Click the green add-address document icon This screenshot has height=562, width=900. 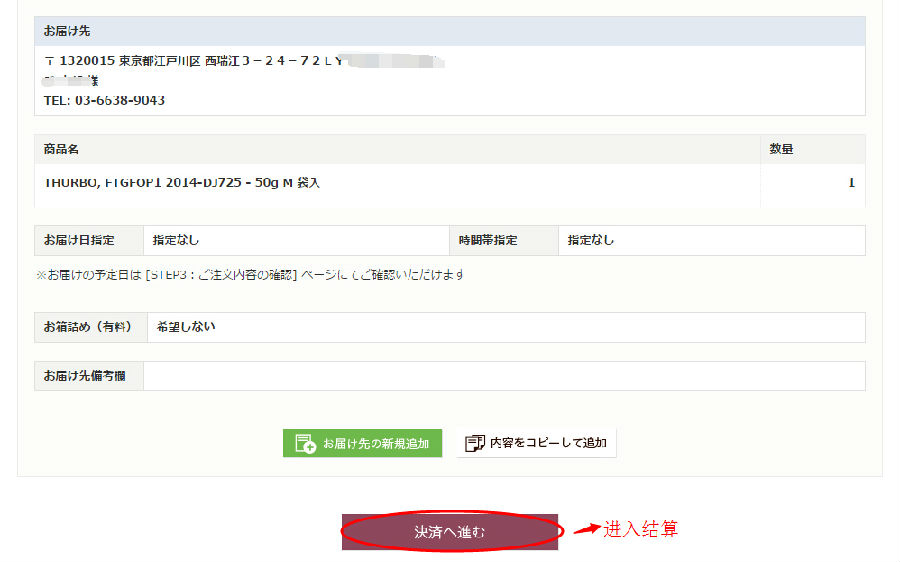305,443
